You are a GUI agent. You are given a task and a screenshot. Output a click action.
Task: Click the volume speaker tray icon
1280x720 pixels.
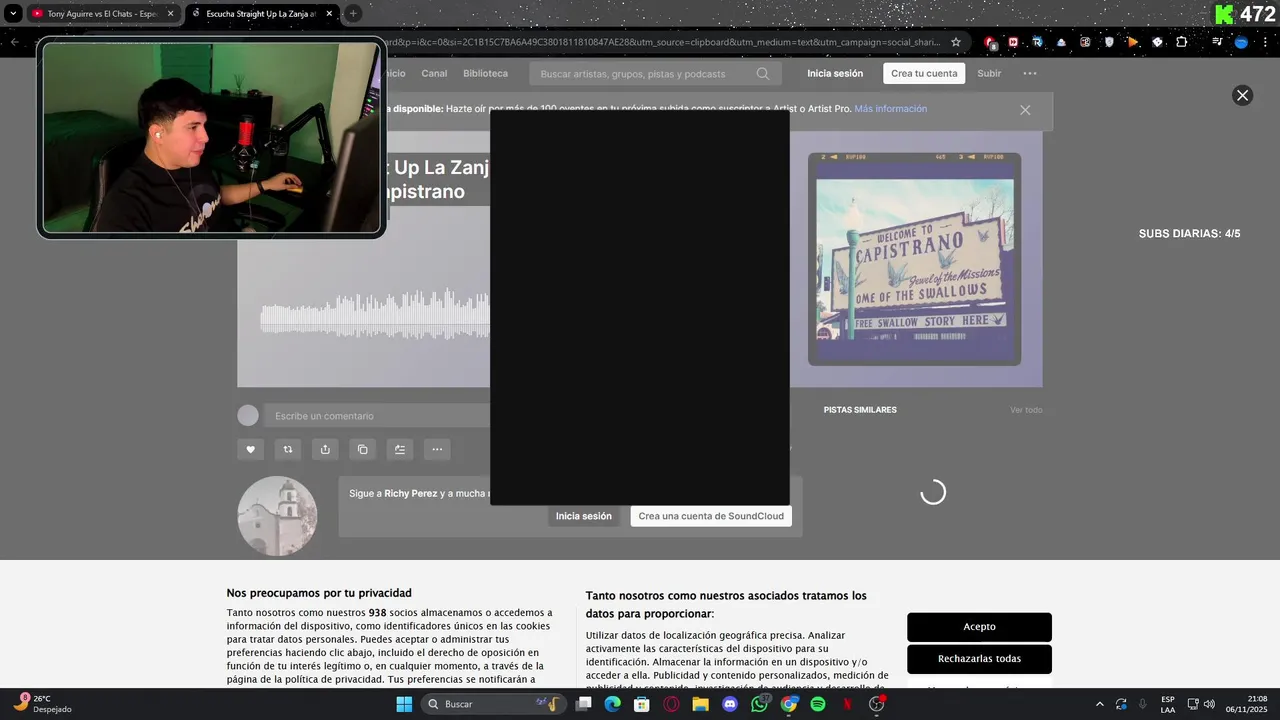pyautogui.click(x=1209, y=704)
